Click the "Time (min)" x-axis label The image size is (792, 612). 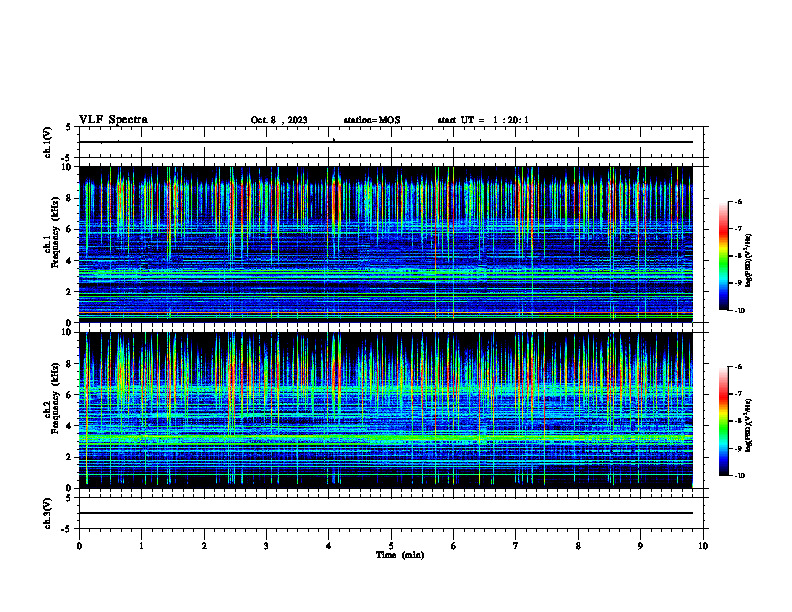tap(400, 555)
